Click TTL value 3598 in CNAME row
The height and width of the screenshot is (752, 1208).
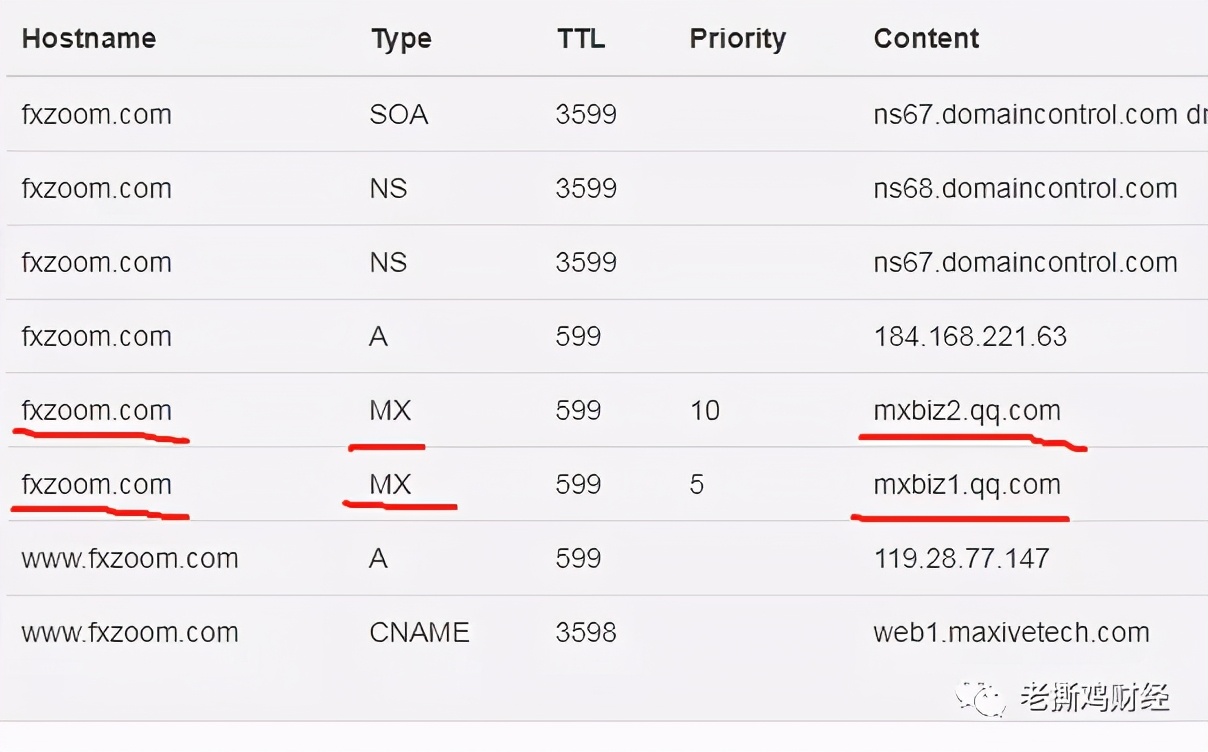tap(586, 633)
